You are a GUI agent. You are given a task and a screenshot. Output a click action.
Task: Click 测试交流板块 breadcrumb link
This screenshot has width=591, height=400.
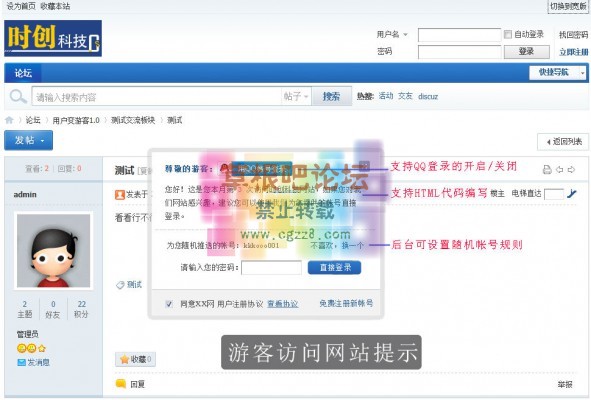133,120
